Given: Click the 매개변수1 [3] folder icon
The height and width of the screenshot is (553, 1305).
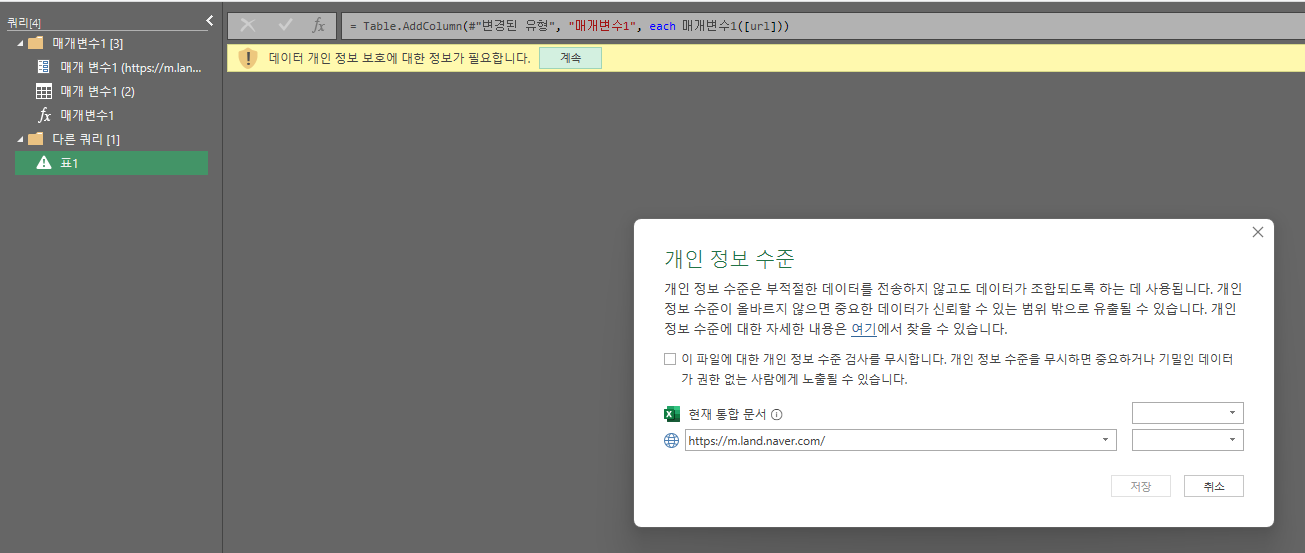Looking at the screenshot, I should coord(36,43).
